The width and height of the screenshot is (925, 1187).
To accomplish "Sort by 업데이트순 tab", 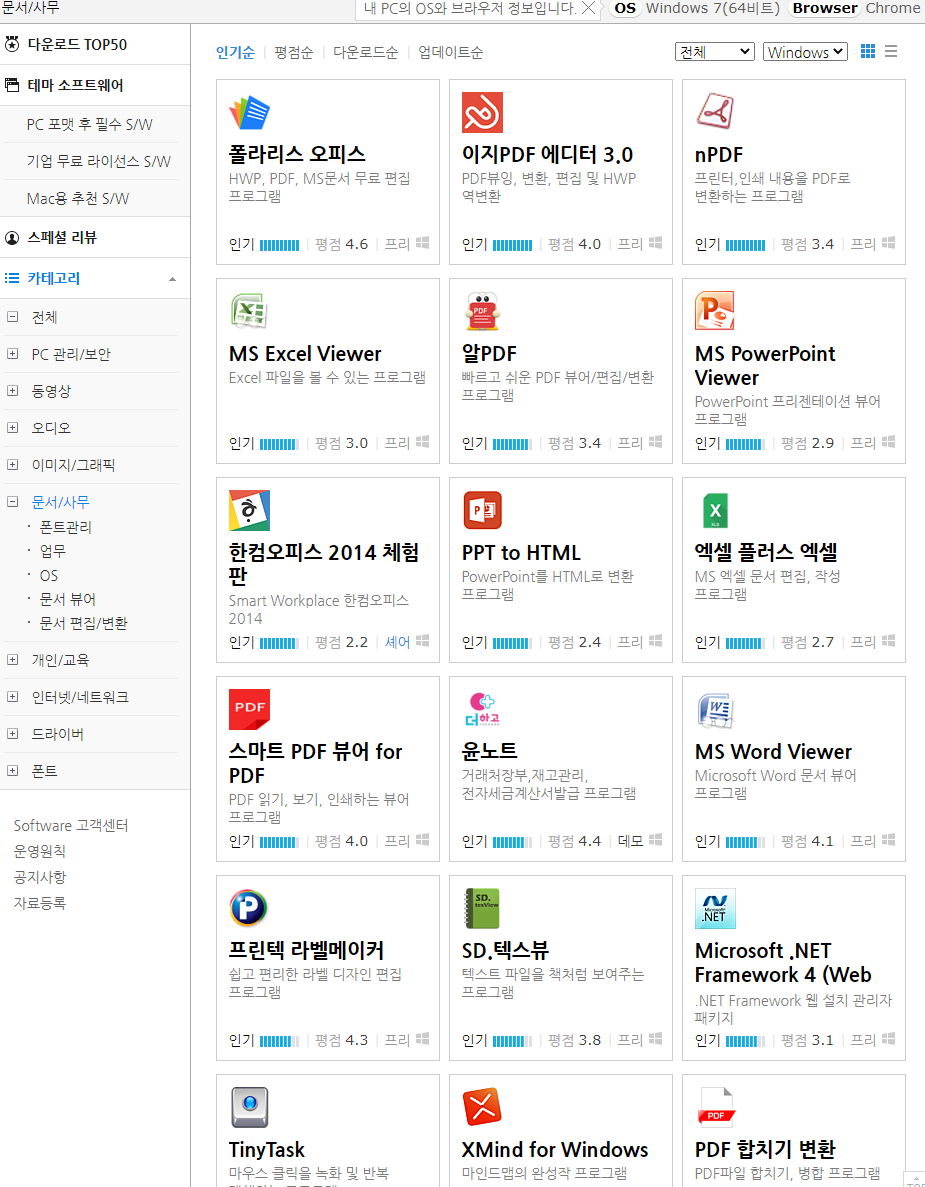I will (450, 52).
